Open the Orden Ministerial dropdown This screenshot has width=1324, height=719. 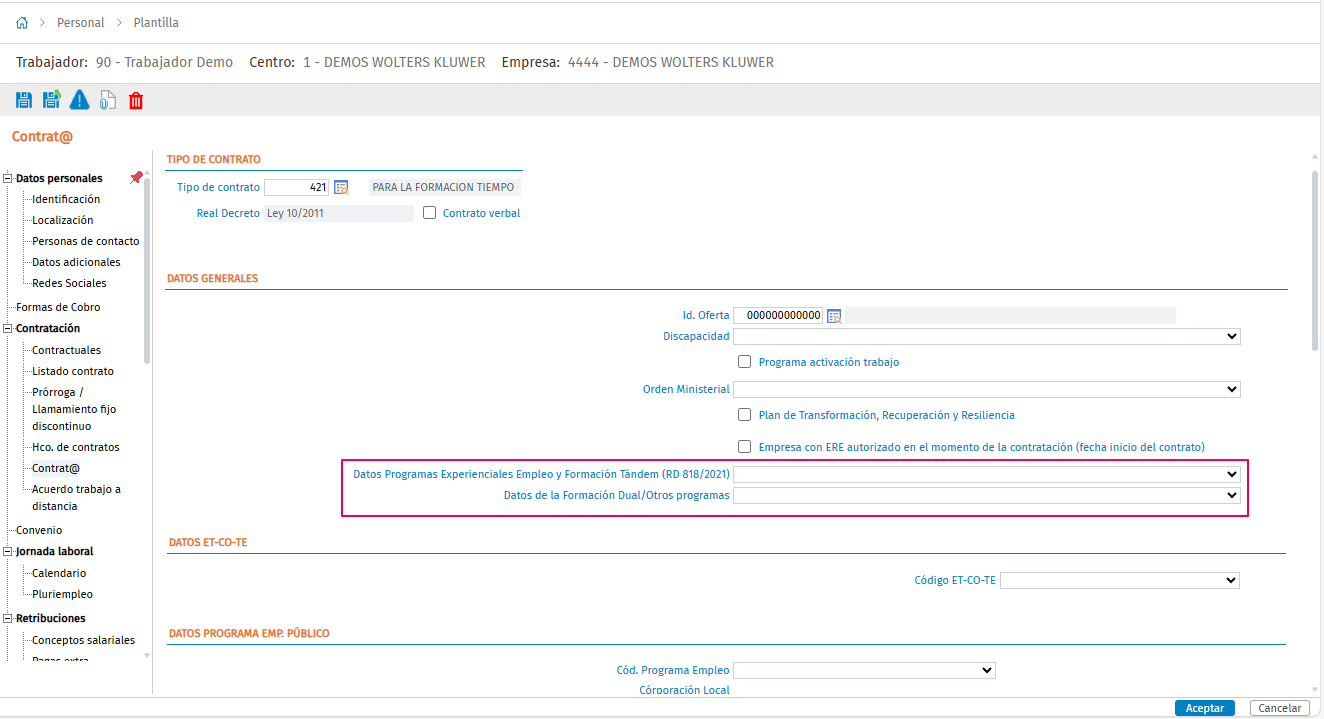987,389
